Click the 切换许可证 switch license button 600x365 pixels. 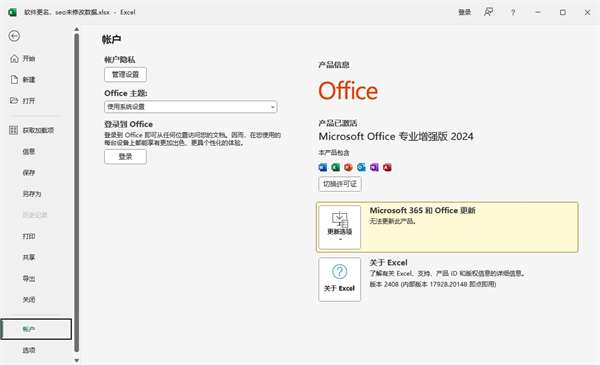(340, 184)
